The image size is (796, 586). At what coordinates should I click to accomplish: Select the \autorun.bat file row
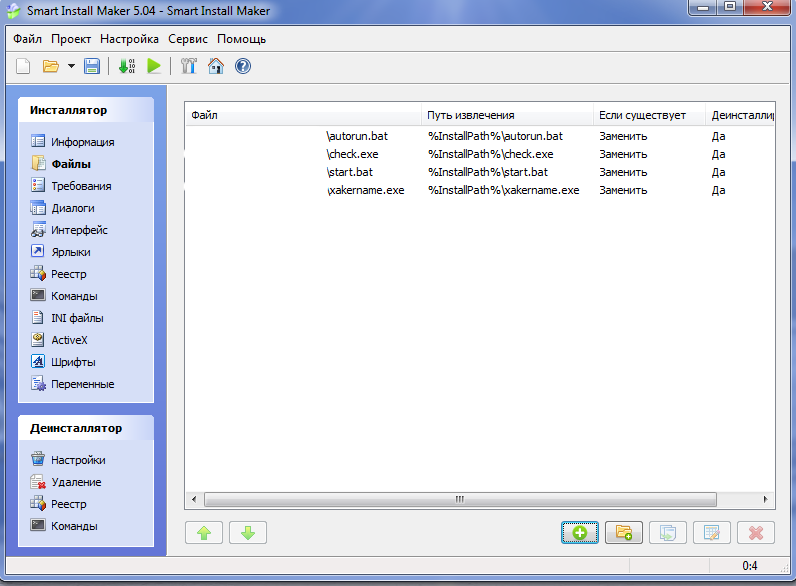tap(479, 136)
